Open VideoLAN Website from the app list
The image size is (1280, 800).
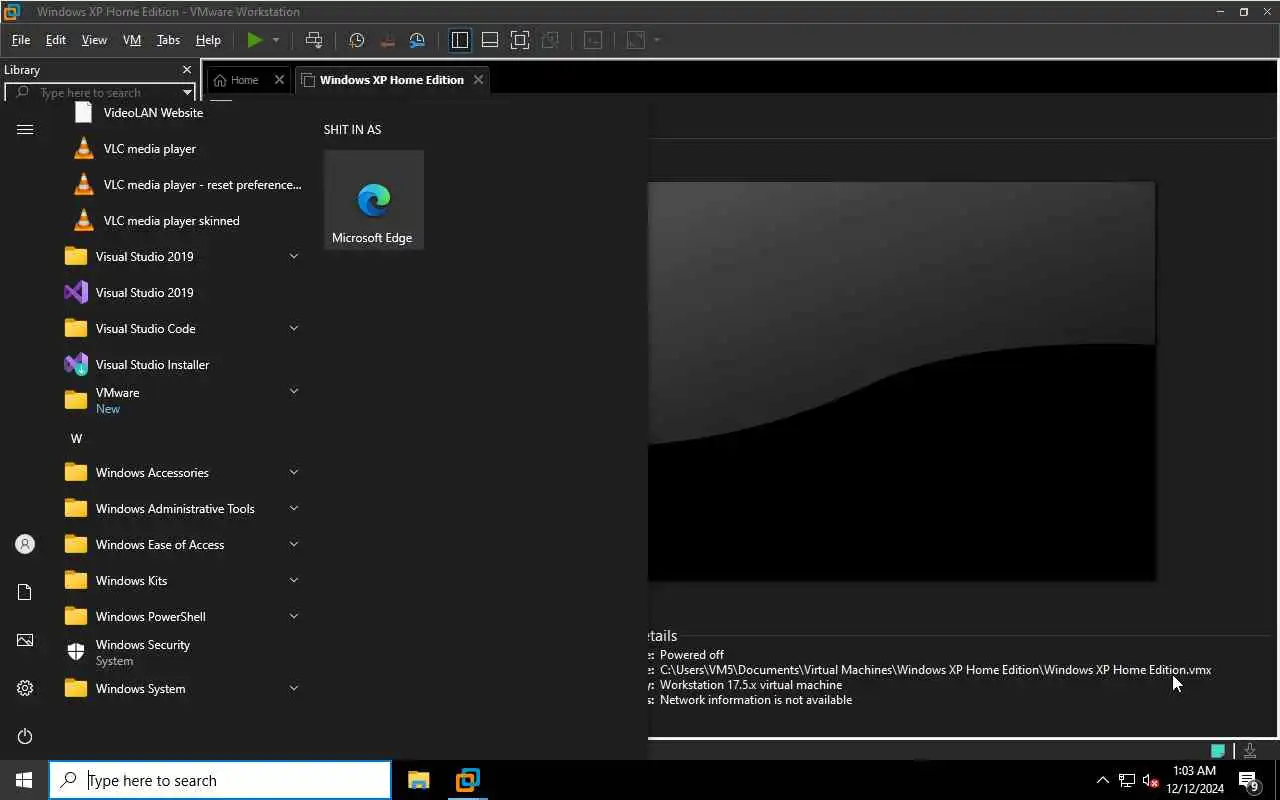point(180,112)
